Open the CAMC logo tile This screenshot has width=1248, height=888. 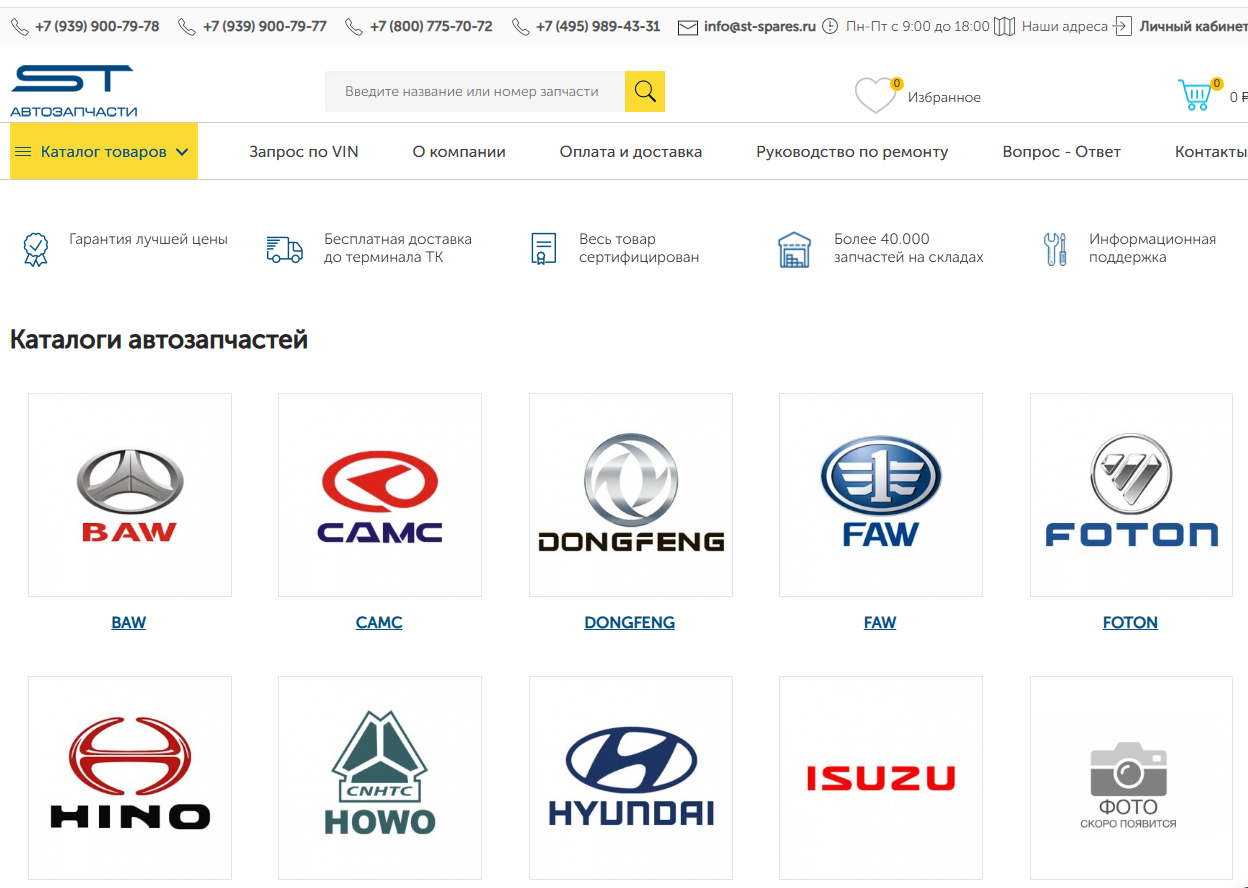pyautogui.click(x=380, y=495)
